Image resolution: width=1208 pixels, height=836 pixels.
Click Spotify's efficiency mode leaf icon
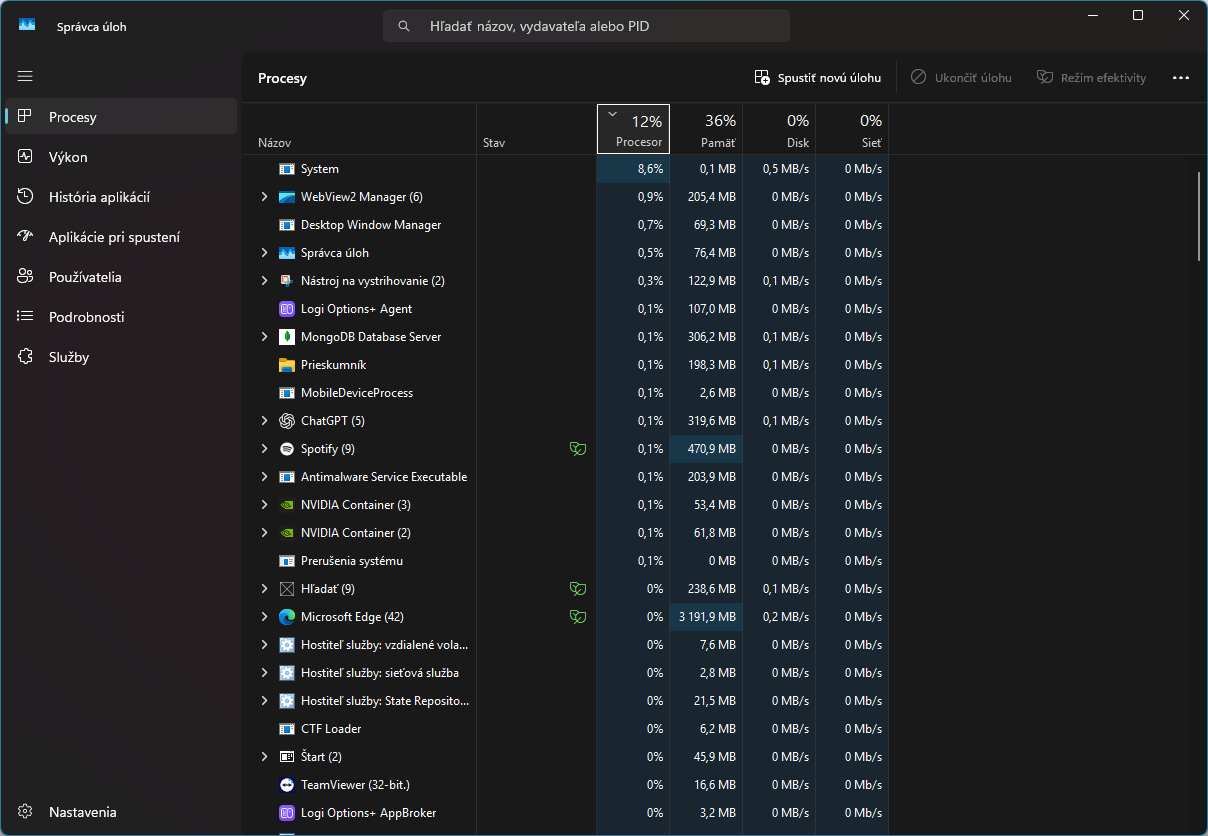[x=578, y=449]
